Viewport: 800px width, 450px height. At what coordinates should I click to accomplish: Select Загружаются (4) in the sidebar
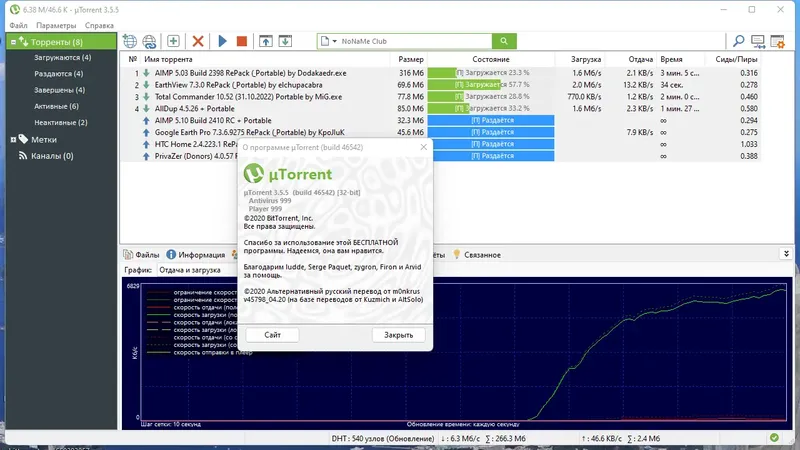point(62,58)
